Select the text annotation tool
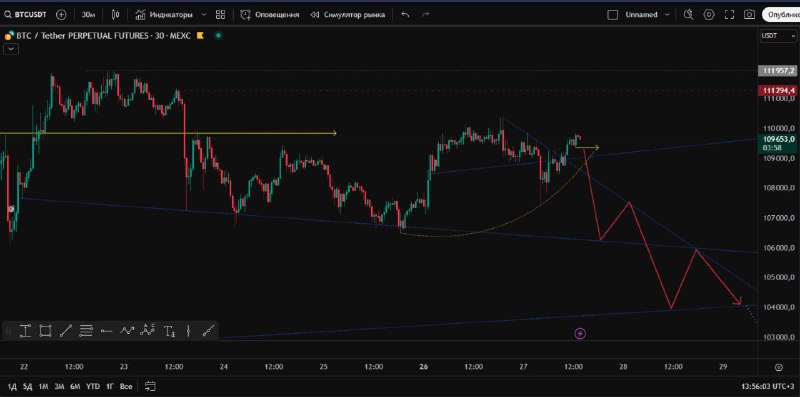The height and width of the screenshot is (397, 800). point(170,331)
